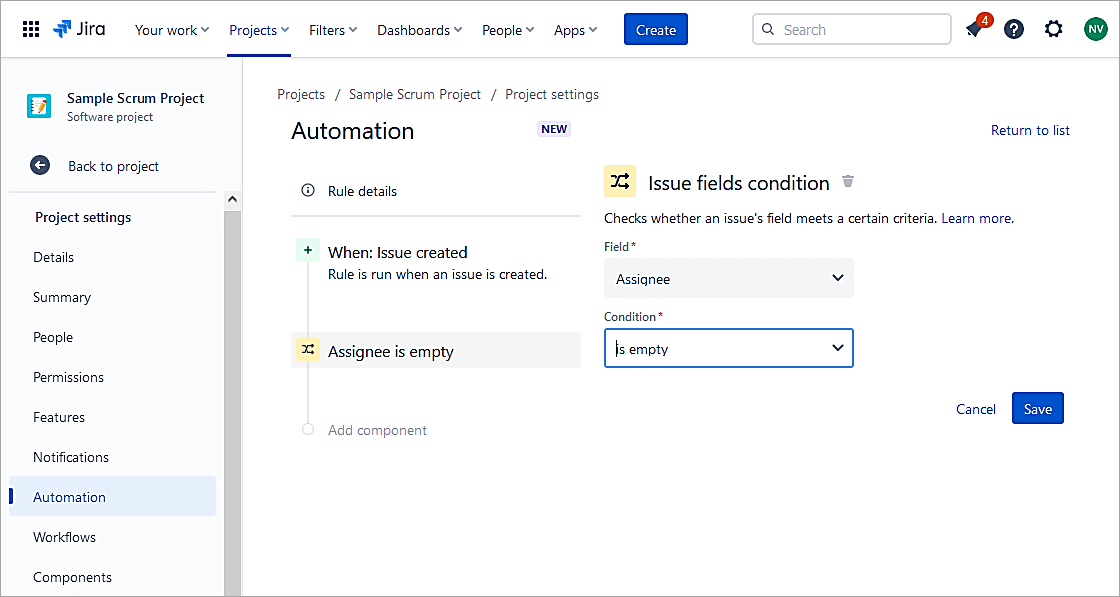Delete condition using the trash icon
The image size is (1120, 597).
(848, 181)
